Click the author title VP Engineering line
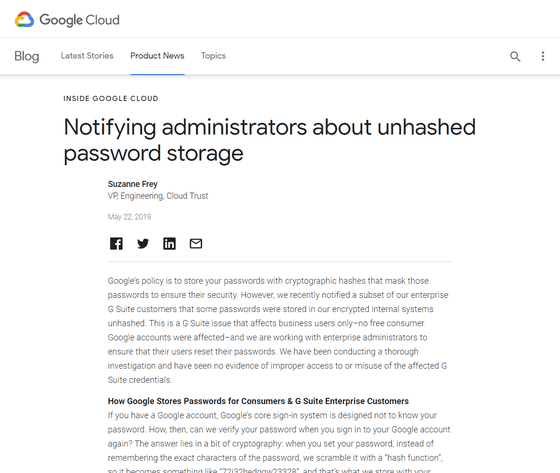This screenshot has width=560, height=473. 158,196
